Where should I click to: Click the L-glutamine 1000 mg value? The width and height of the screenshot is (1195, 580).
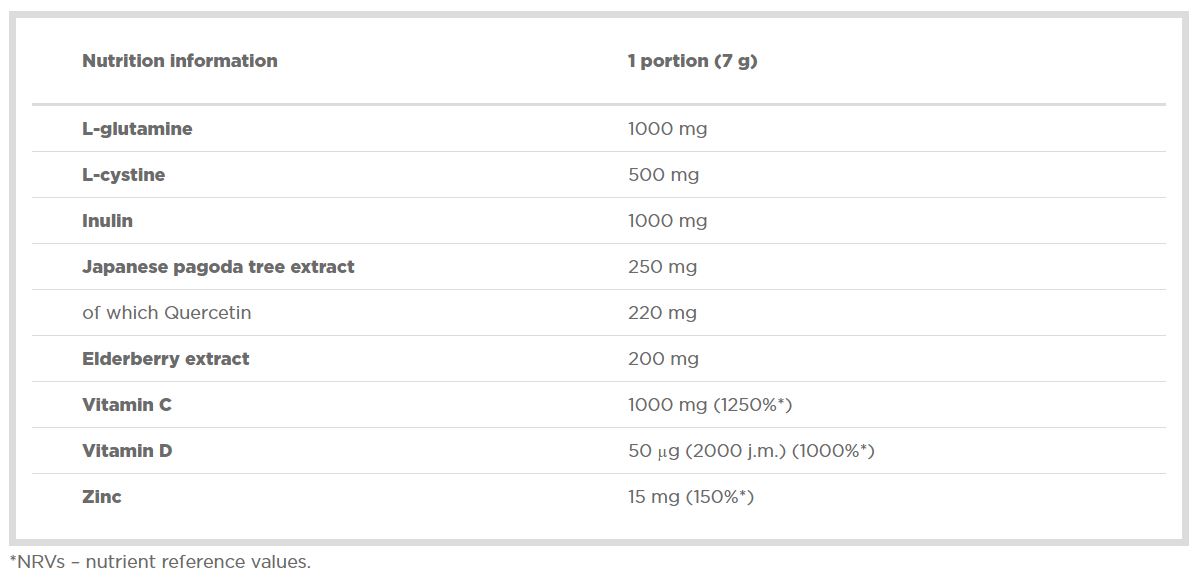[x=667, y=129]
